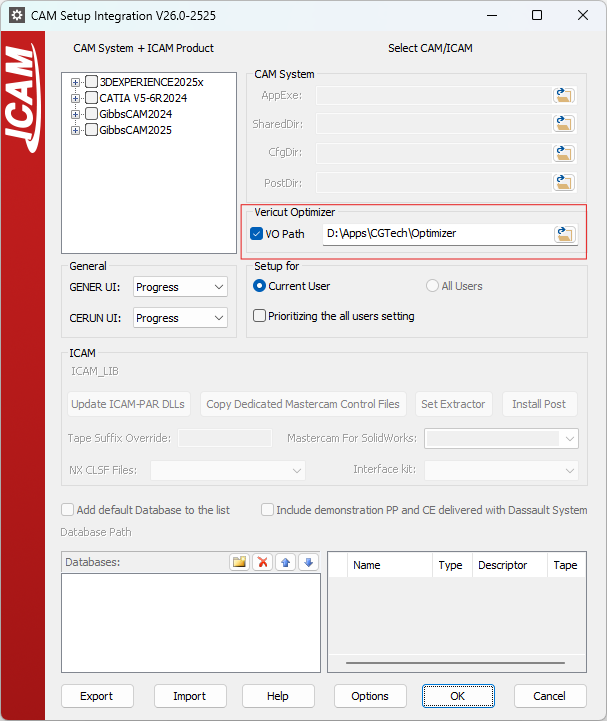Screen dimensions: 607x721
Task: Open Help
Action: pyautogui.click(x=278, y=696)
